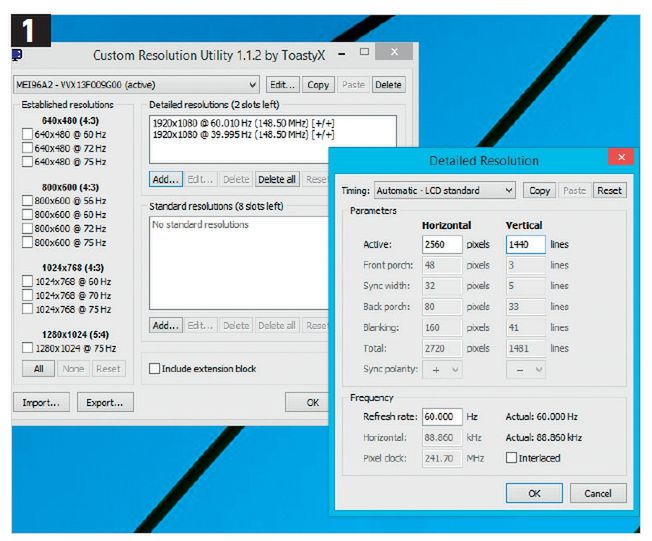Viewport: 652px width, 541px height.
Task: Click Copy next to monitor dropdown
Action: click(x=318, y=85)
